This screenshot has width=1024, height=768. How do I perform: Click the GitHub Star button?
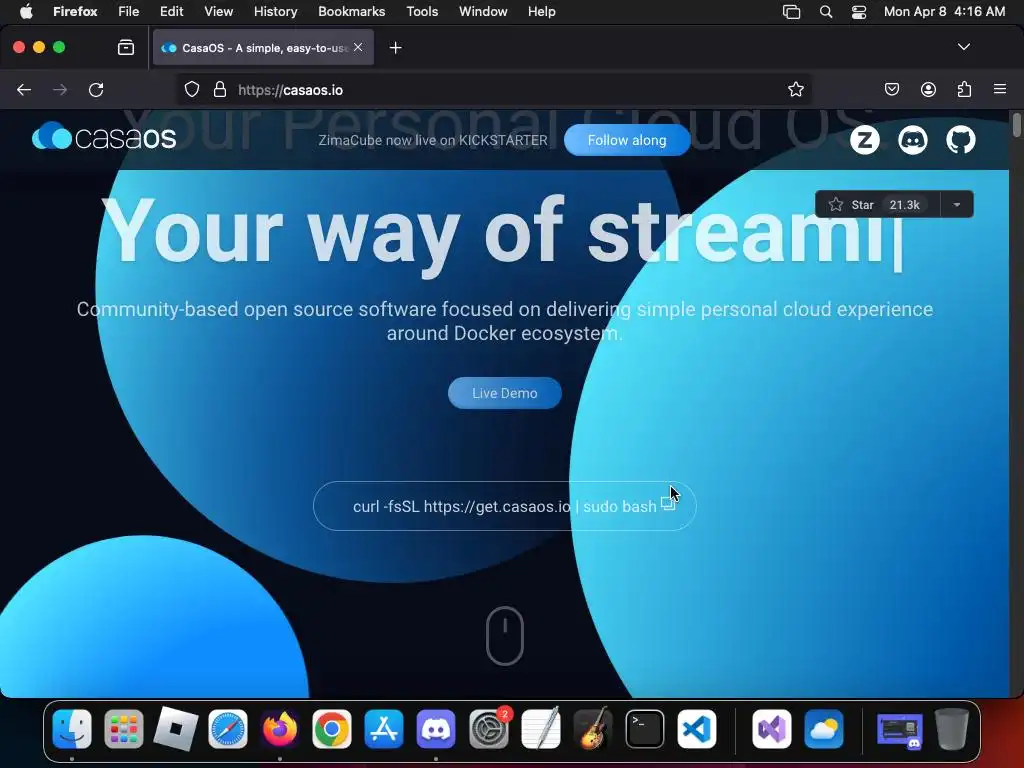pos(878,204)
